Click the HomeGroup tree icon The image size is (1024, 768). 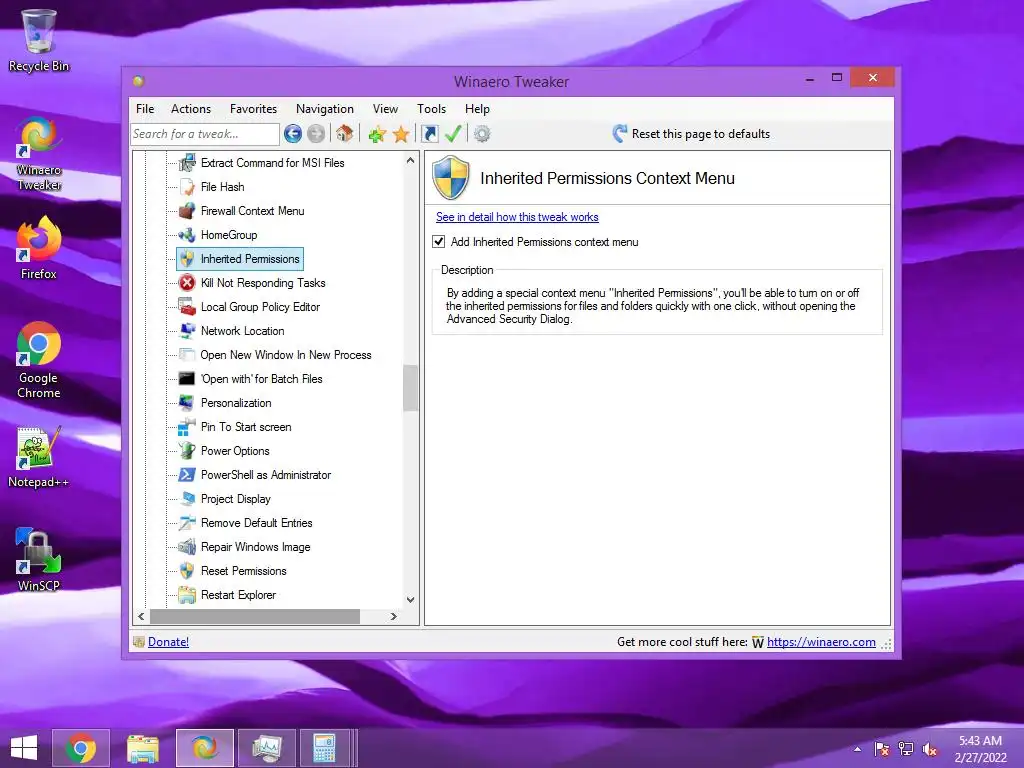click(x=187, y=235)
